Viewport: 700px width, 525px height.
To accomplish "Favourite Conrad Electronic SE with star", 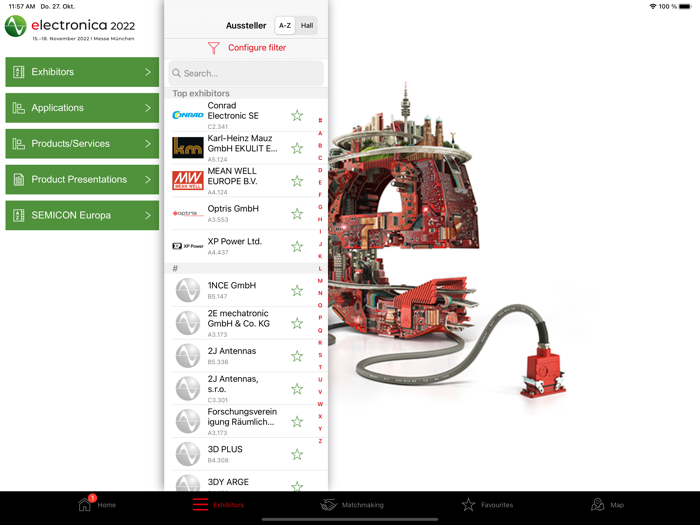I will tap(297, 116).
